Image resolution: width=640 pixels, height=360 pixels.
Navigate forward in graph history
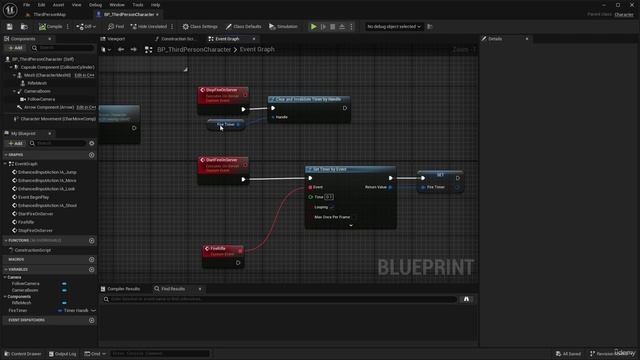pos(133,49)
